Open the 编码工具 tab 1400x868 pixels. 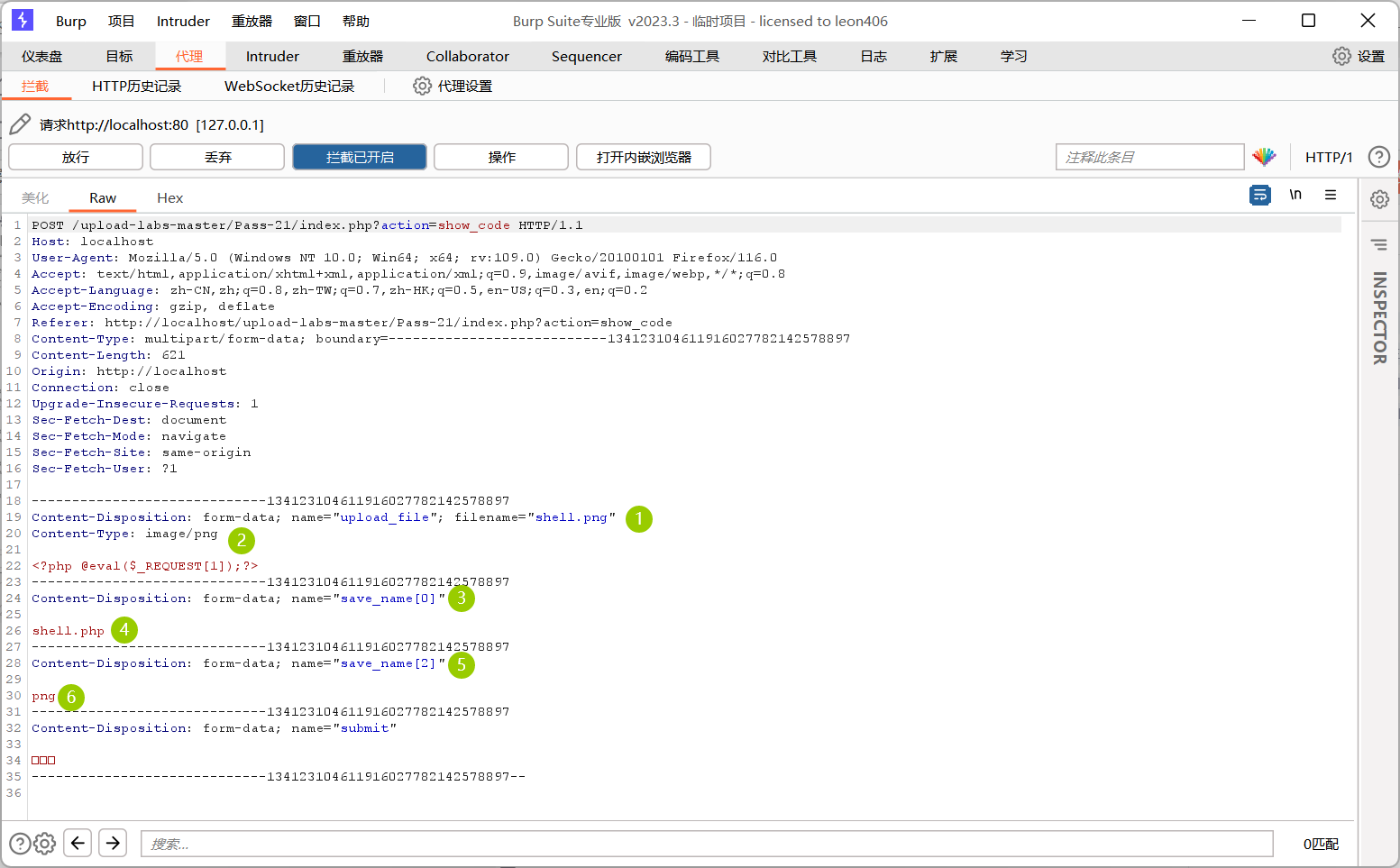click(x=692, y=56)
